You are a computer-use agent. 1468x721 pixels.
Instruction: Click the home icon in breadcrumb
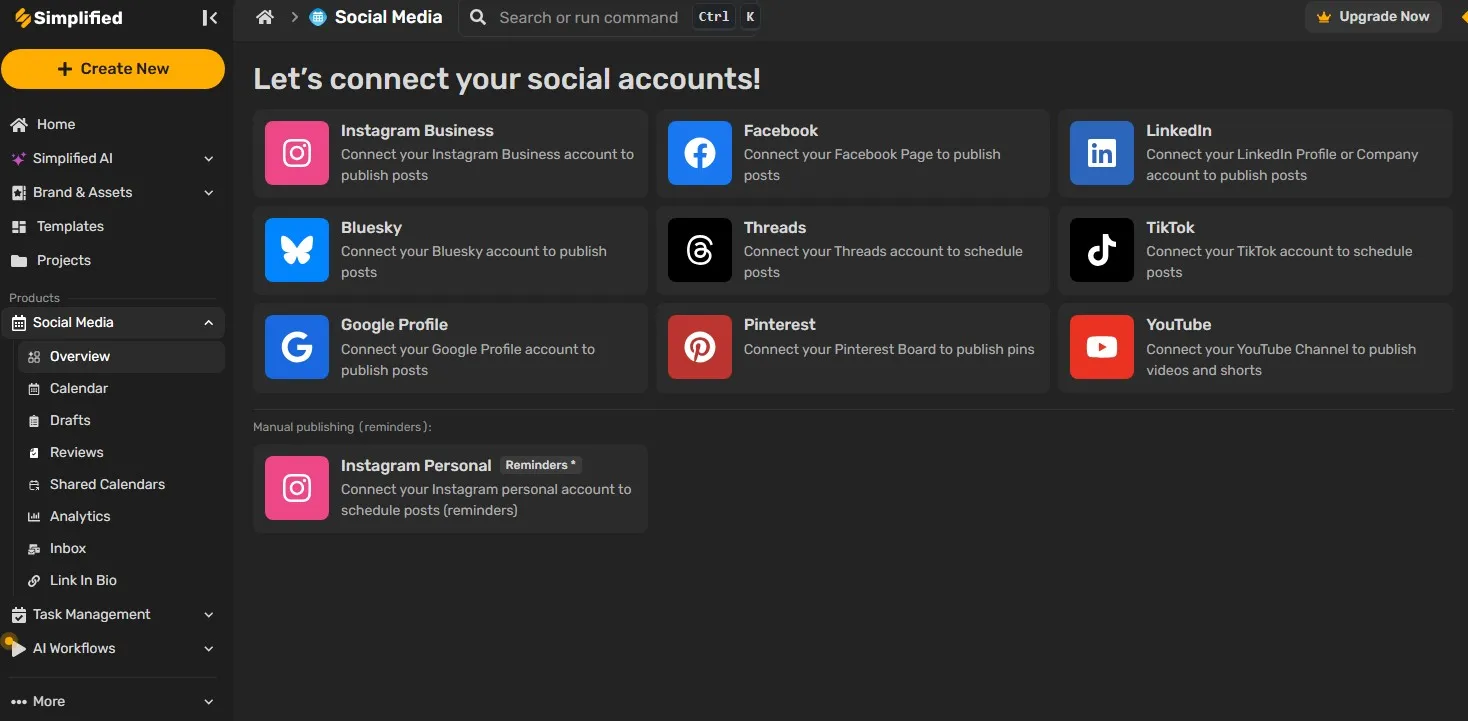(x=265, y=17)
